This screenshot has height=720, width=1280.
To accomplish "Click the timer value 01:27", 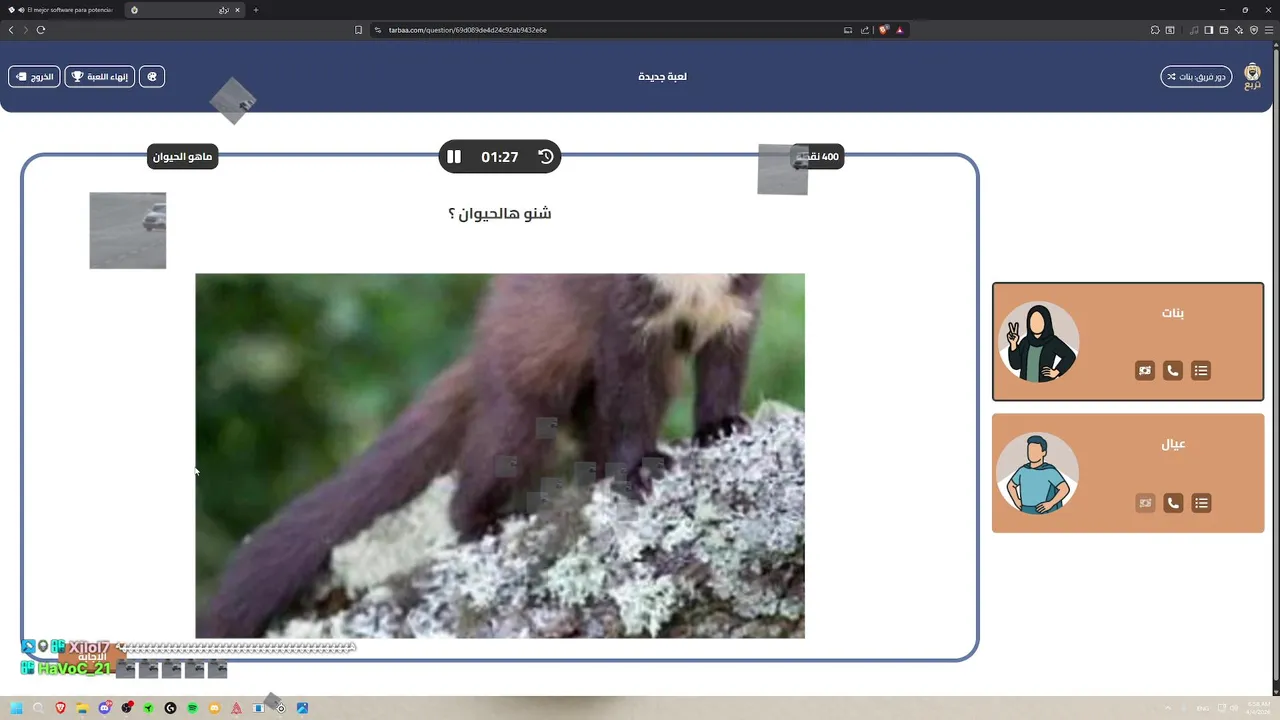I will 499,157.
